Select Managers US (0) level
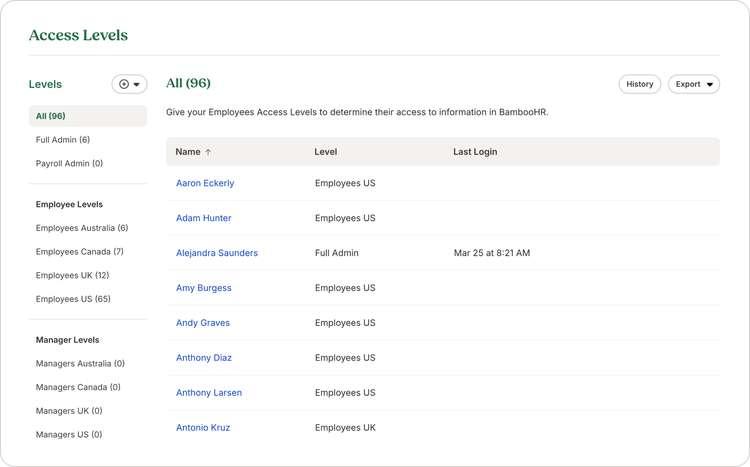Viewport: 750px width, 467px height. (69, 434)
